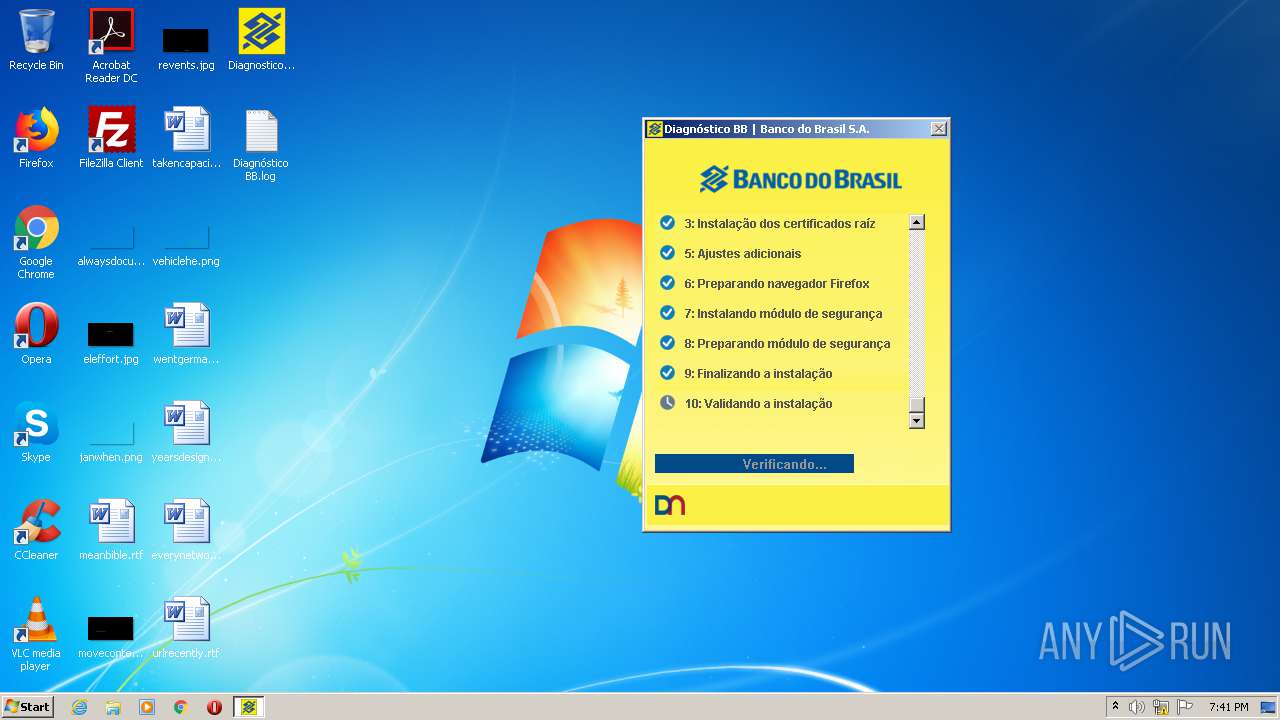
Task: Open Opera from the taskbar
Action: pyautogui.click(x=214, y=707)
